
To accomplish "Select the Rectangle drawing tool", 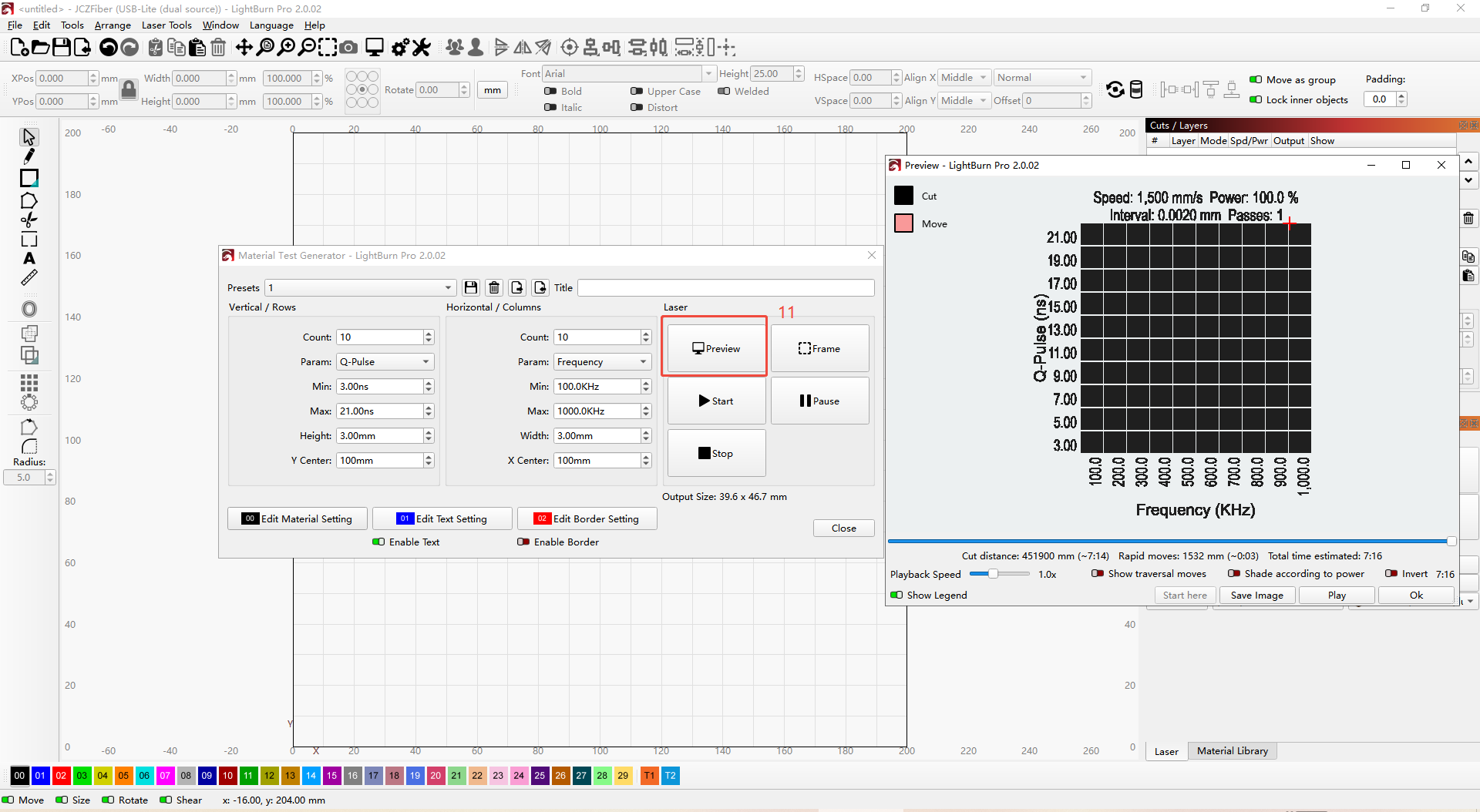I will (29, 178).
